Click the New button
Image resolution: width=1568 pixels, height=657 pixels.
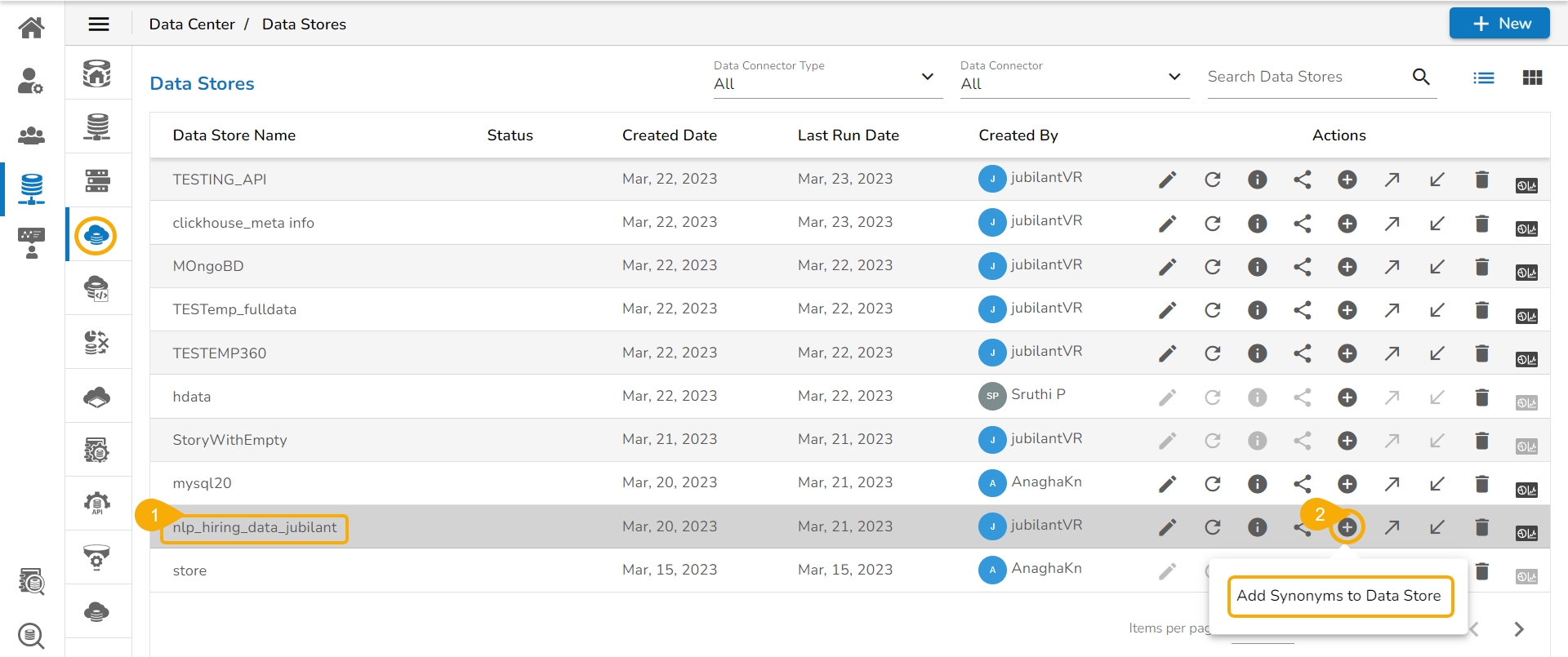point(1499,24)
